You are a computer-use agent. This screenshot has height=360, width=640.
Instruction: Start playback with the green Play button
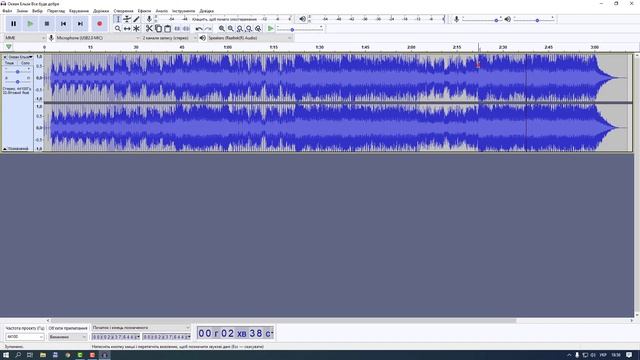[x=30, y=24]
